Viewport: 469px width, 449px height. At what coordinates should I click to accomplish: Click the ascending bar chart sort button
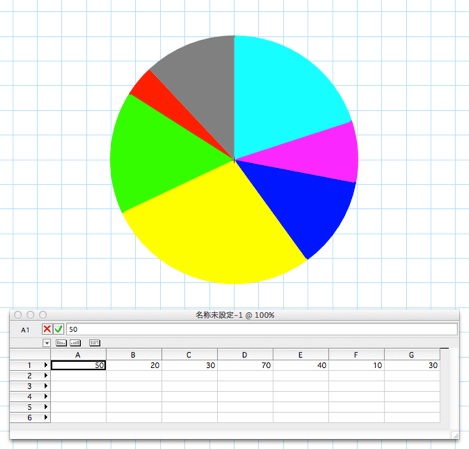click(75, 342)
